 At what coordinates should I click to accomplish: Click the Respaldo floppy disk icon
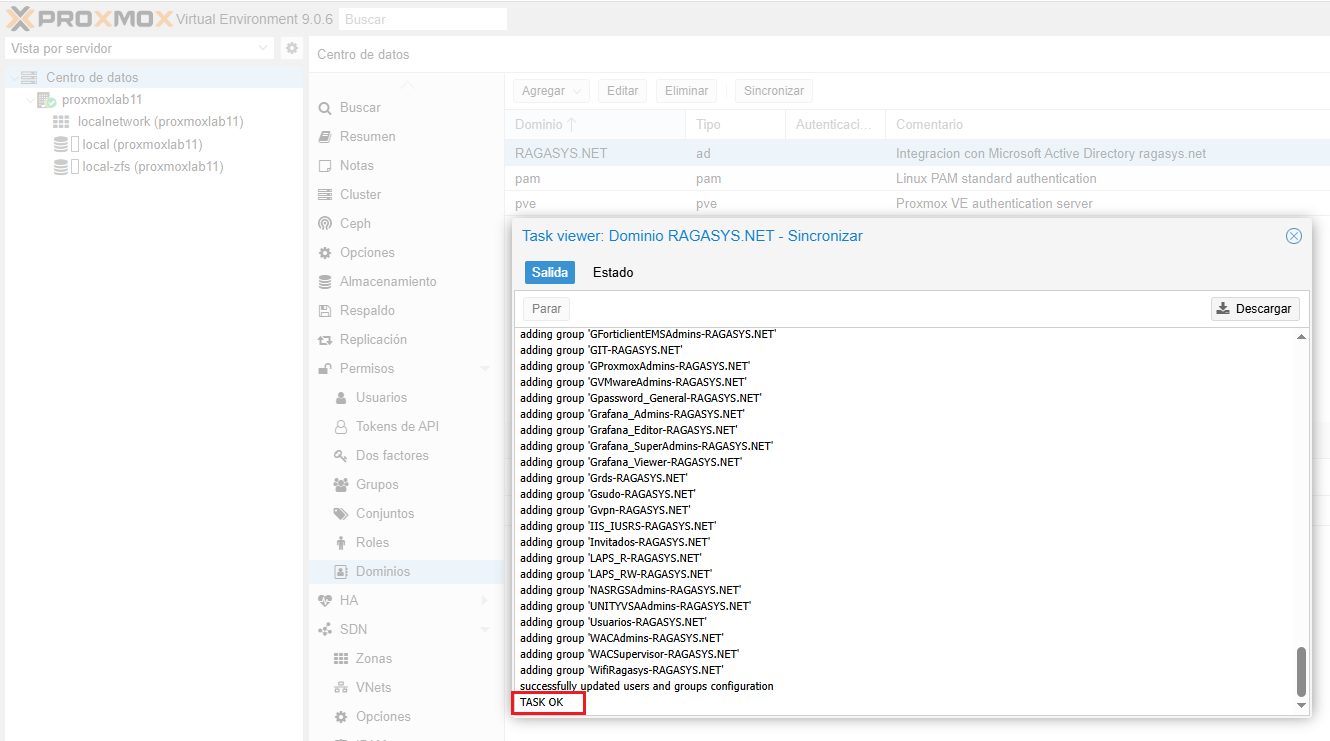click(x=324, y=311)
